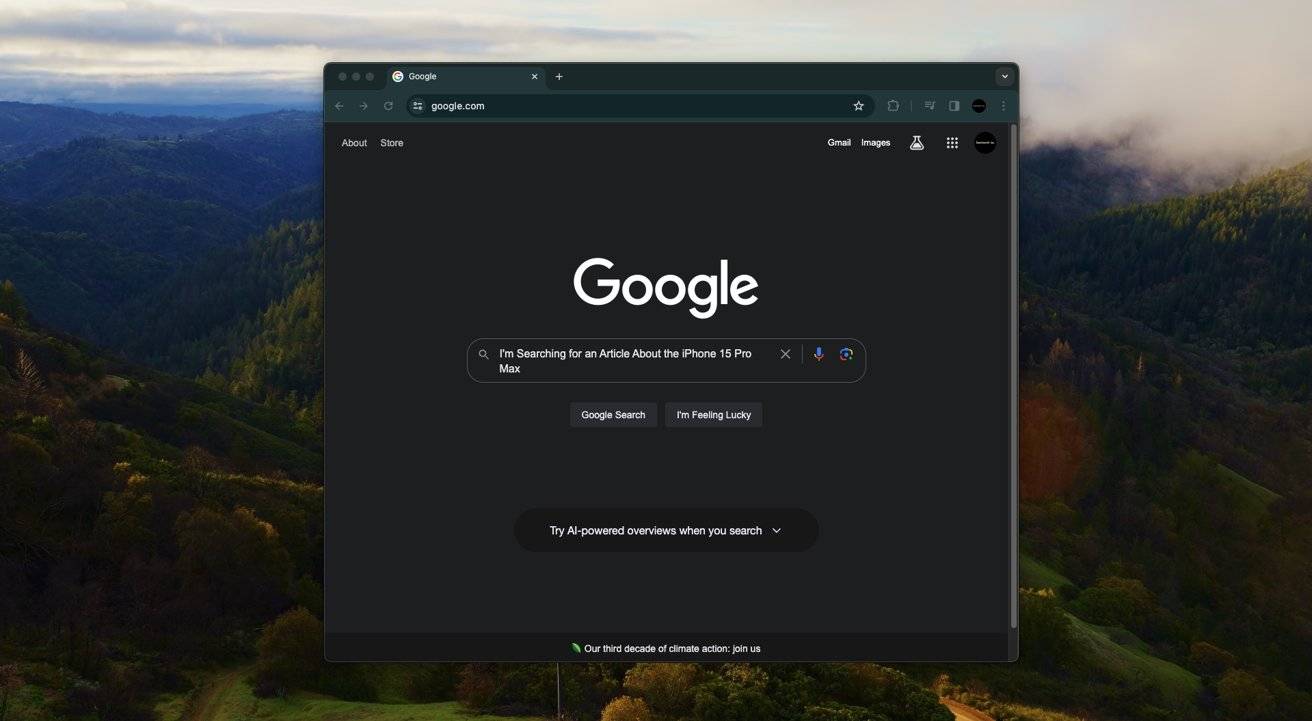1312x721 pixels.
Task: Open Search Labs flask icon
Action: 916,143
